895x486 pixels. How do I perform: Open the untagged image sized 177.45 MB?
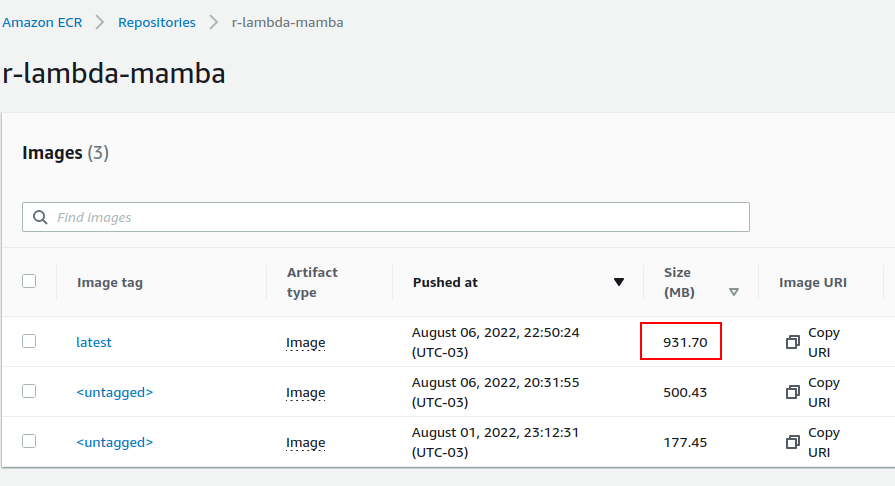click(x=115, y=442)
